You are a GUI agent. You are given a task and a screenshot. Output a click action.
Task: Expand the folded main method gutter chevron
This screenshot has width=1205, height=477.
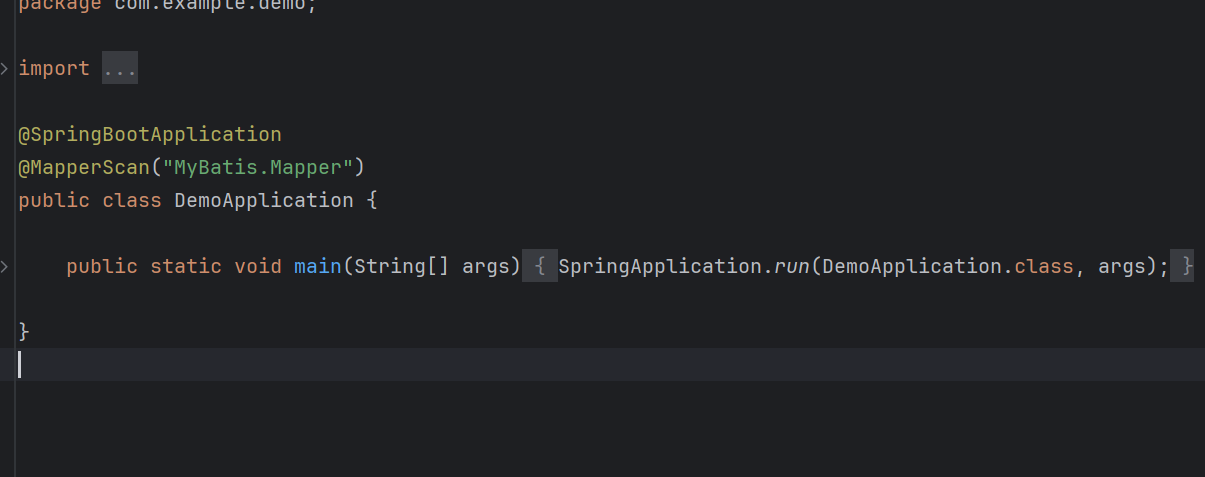coord(5,266)
